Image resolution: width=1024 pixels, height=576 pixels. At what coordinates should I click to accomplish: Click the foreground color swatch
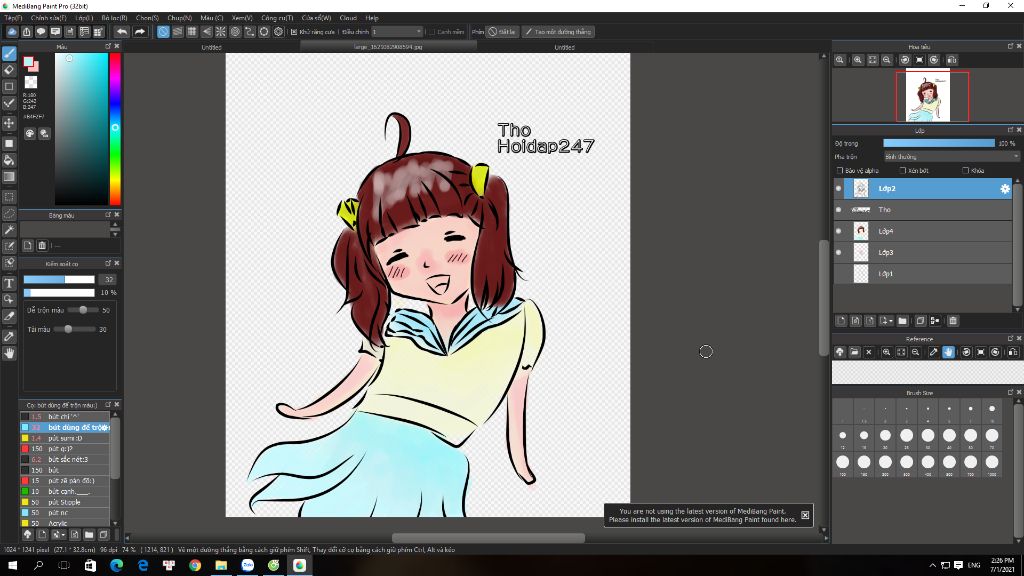[x=28, y=61]
